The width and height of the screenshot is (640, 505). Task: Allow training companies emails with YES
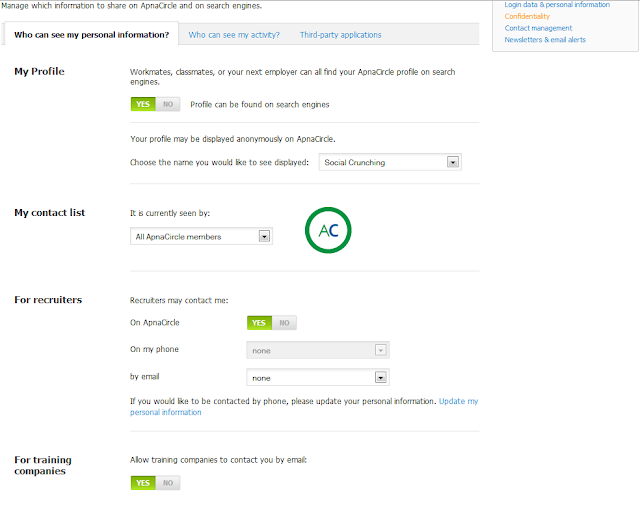(x=143, y=483)
